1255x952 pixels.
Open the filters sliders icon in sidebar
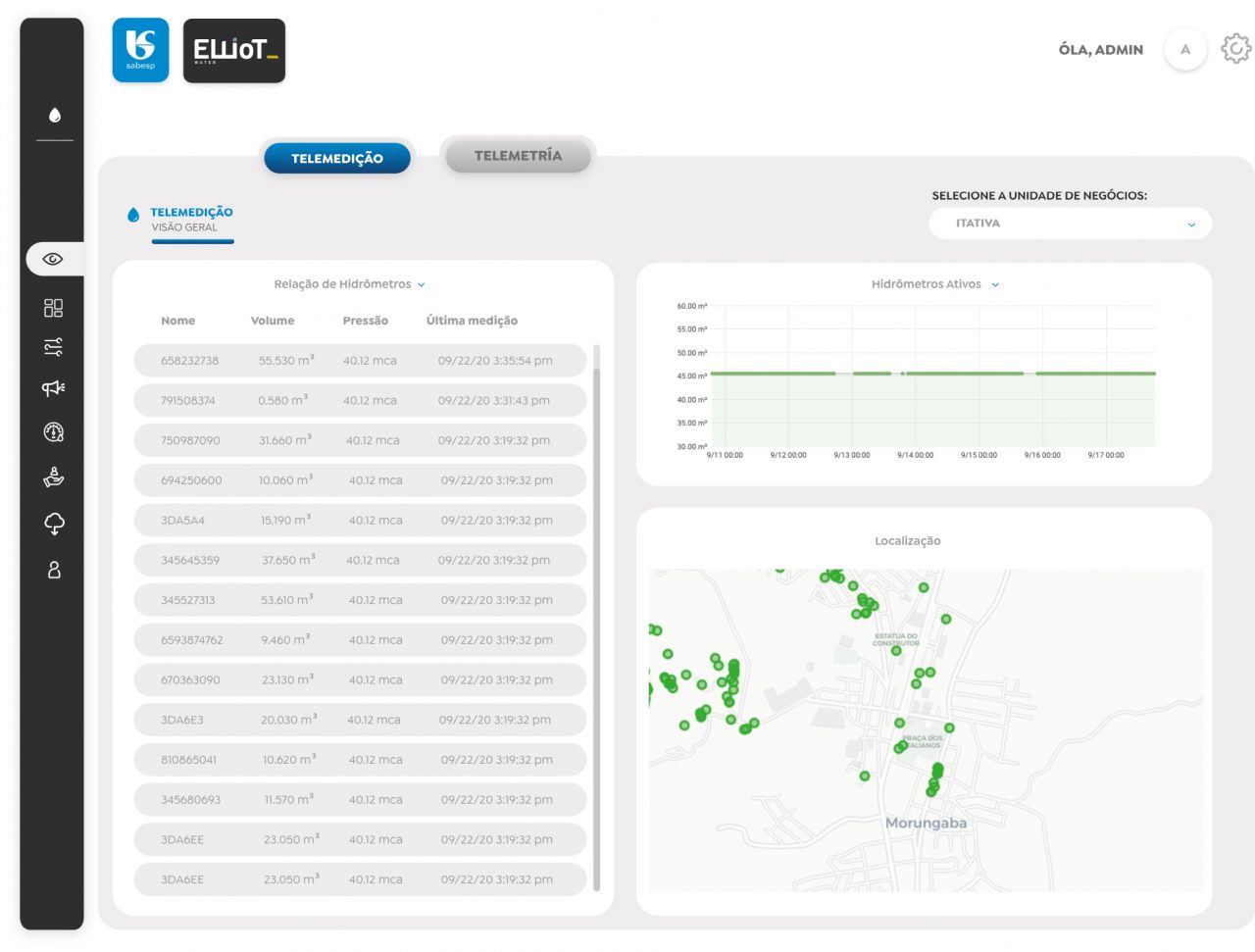[x=54, y=346]
